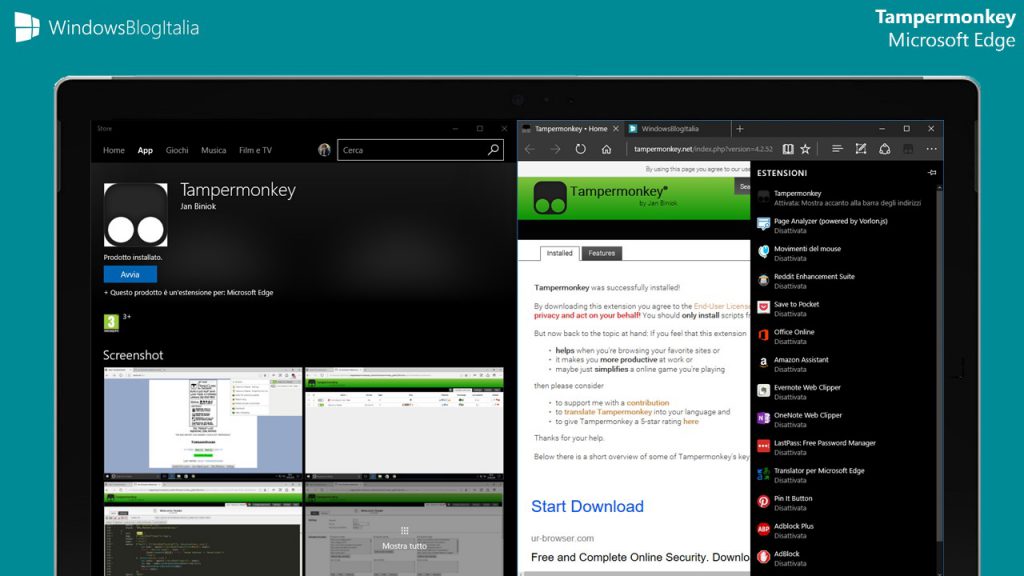Expand Mostra tutto to view all screenshots

pyautogui.click(x=403, y=541)
